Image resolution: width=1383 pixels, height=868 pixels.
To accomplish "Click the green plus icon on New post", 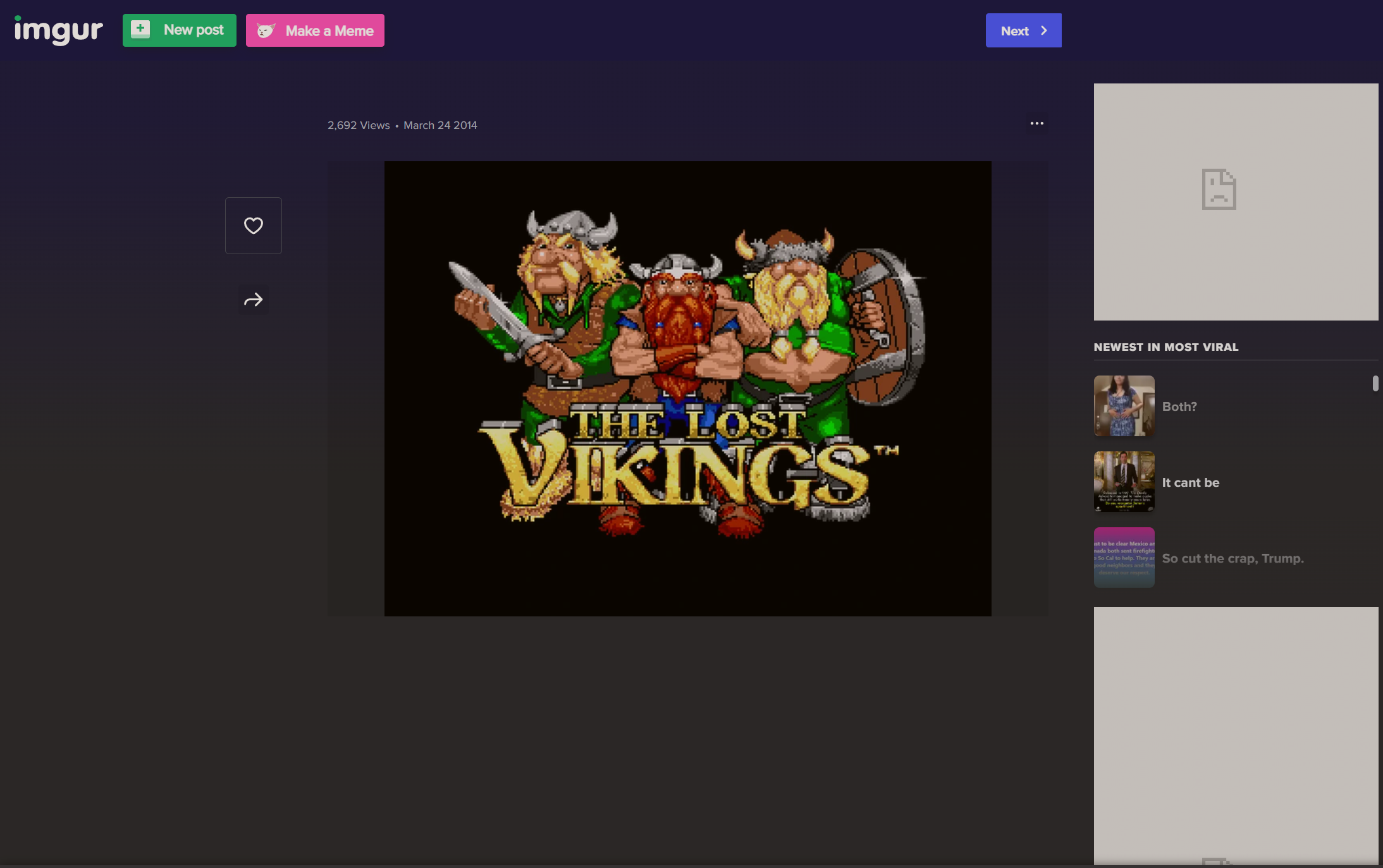I will click(140, 29).
